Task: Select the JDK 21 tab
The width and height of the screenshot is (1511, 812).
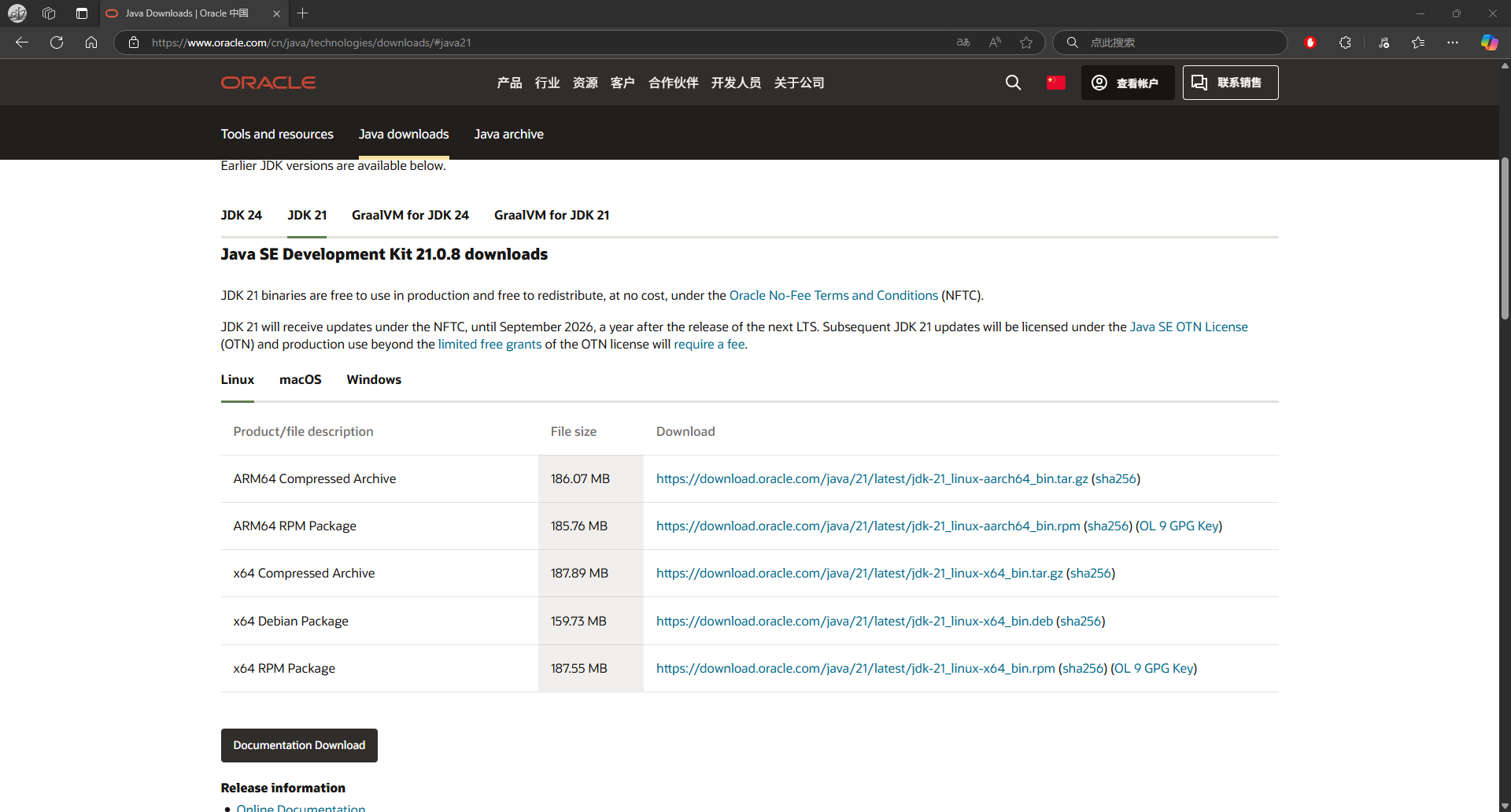Action: (x=307, y=216)
